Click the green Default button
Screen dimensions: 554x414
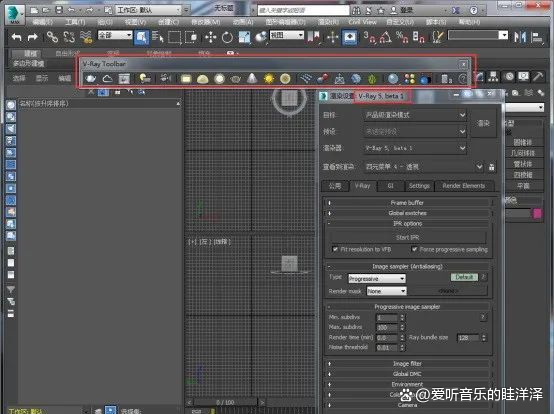click(464, 277)
